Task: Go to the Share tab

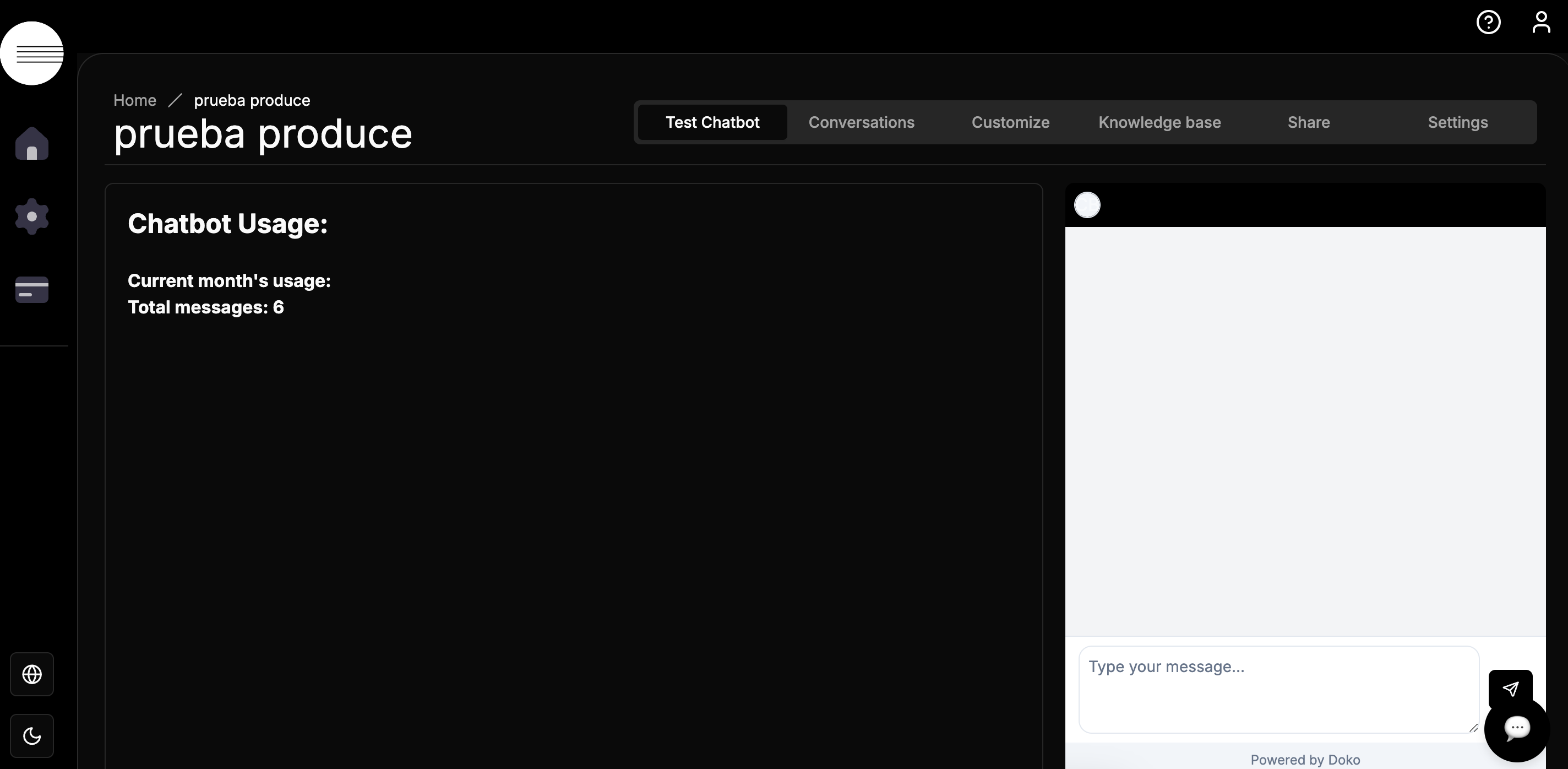Action: [x=1309, y=122]
